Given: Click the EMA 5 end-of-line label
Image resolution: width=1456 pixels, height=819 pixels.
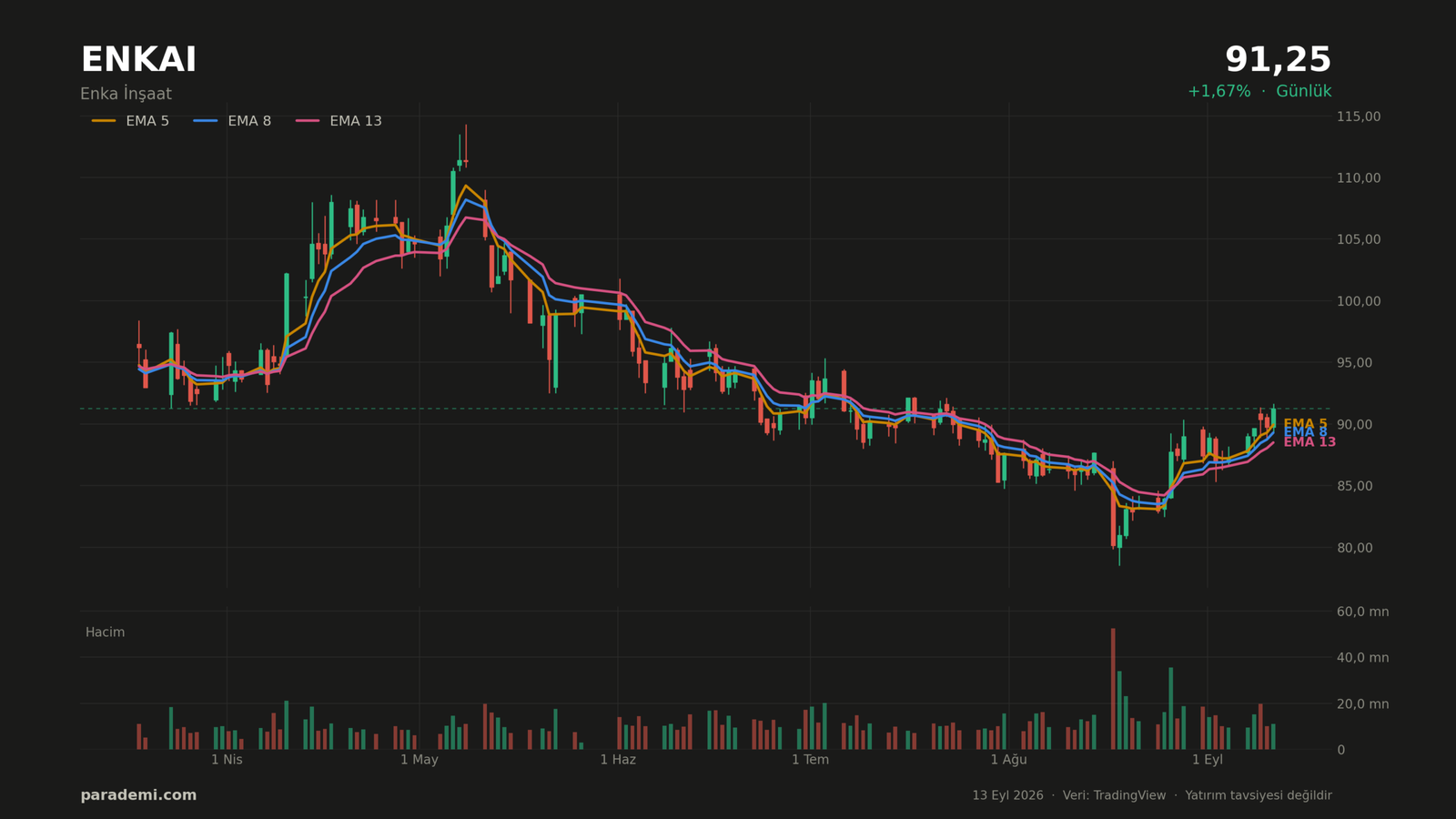Looking at the screenshot, I should pos(1305,424).
